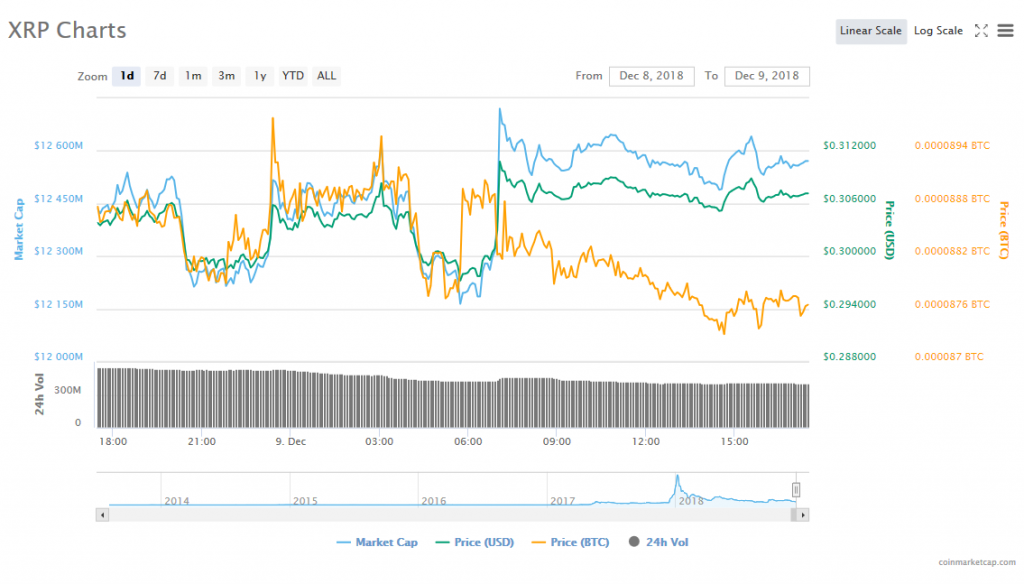This screenshot has height=584, width=1024.
Task: Set zoom to 1m range
Action: 193,76
